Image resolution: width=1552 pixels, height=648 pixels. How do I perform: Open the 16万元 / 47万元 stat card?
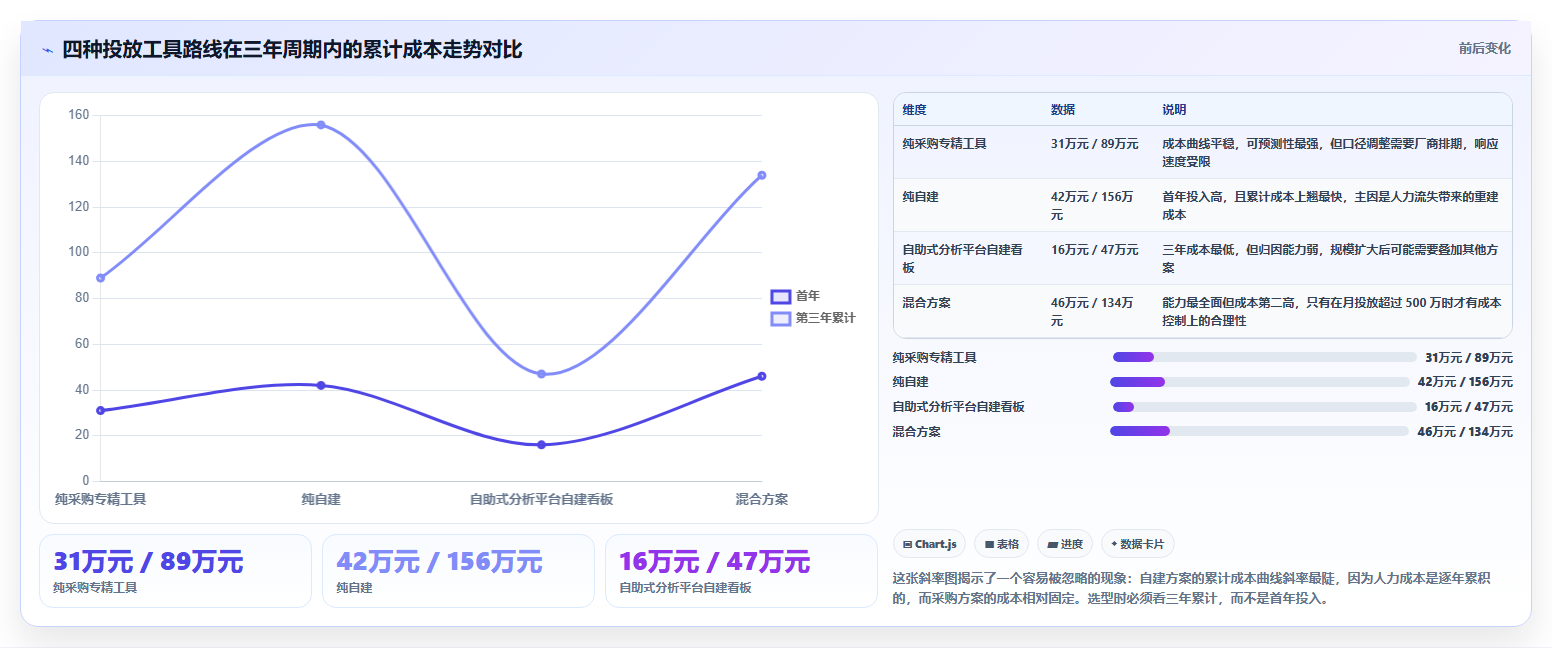[x=741, y=570]
